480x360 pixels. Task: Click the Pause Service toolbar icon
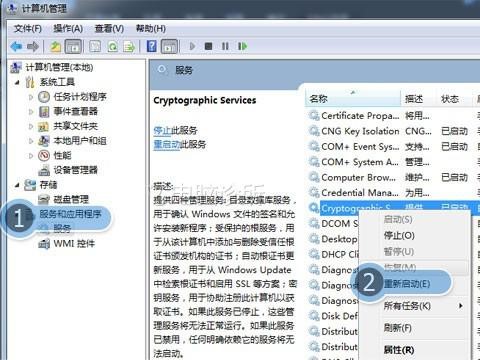coord(225,46)
